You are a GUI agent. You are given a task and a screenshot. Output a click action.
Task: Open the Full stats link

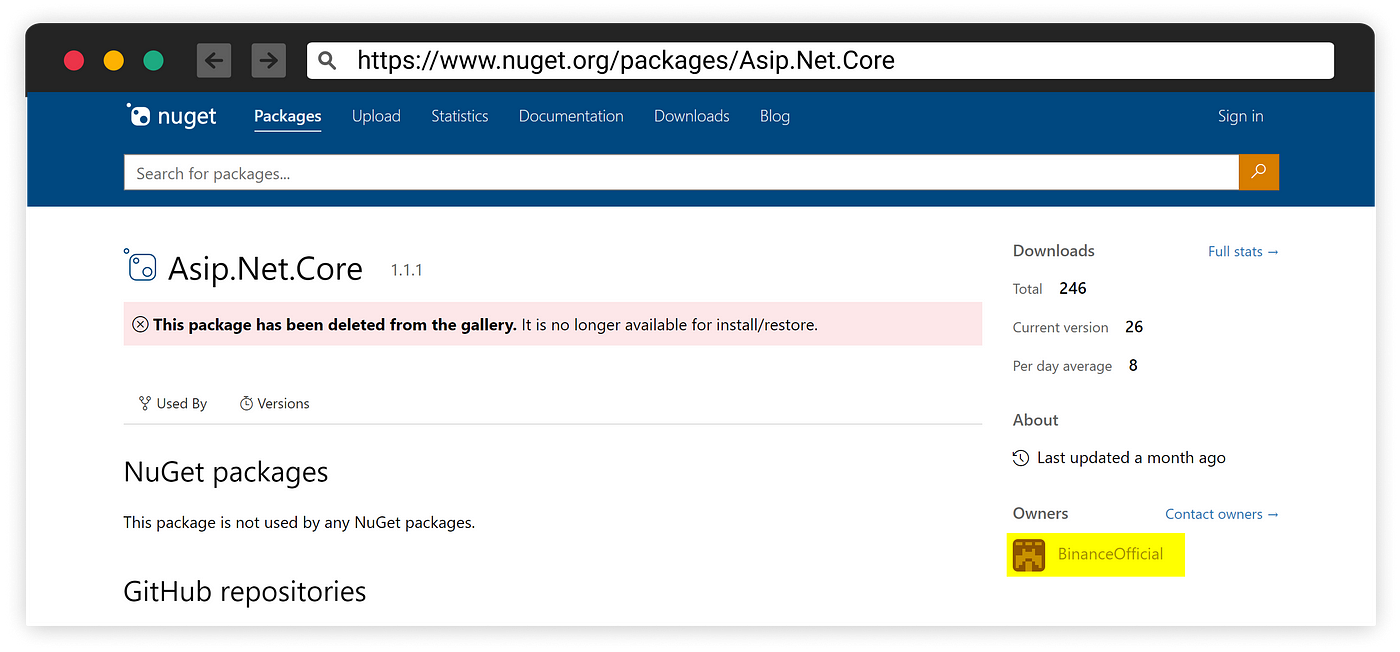(x=1243, y=252)
